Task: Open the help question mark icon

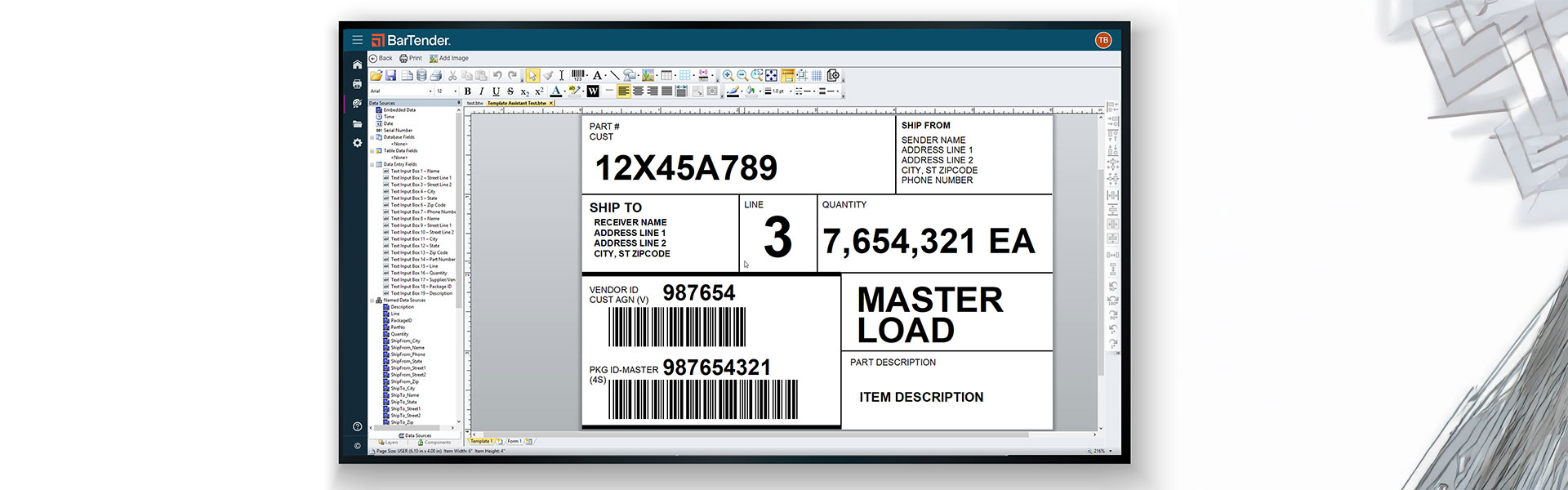Action: tap(357, 426)
